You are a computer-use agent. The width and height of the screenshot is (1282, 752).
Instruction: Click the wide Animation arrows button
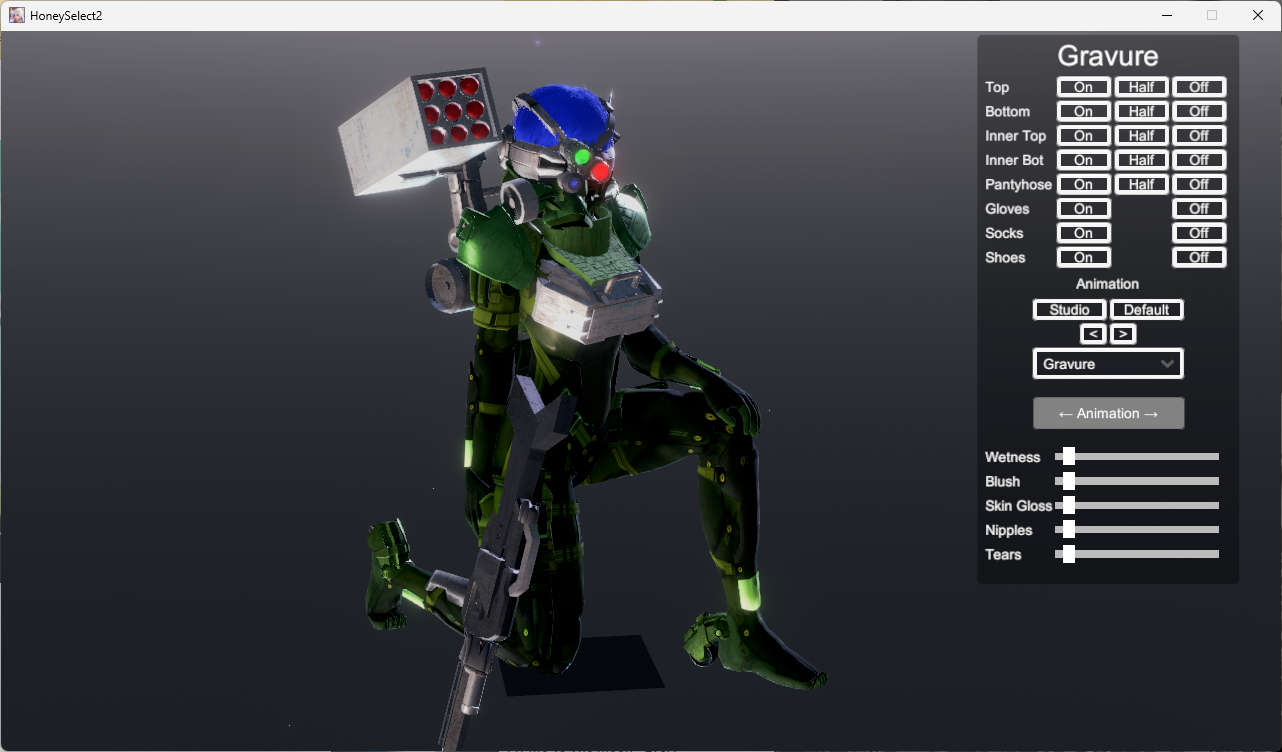pos(1108,413)
